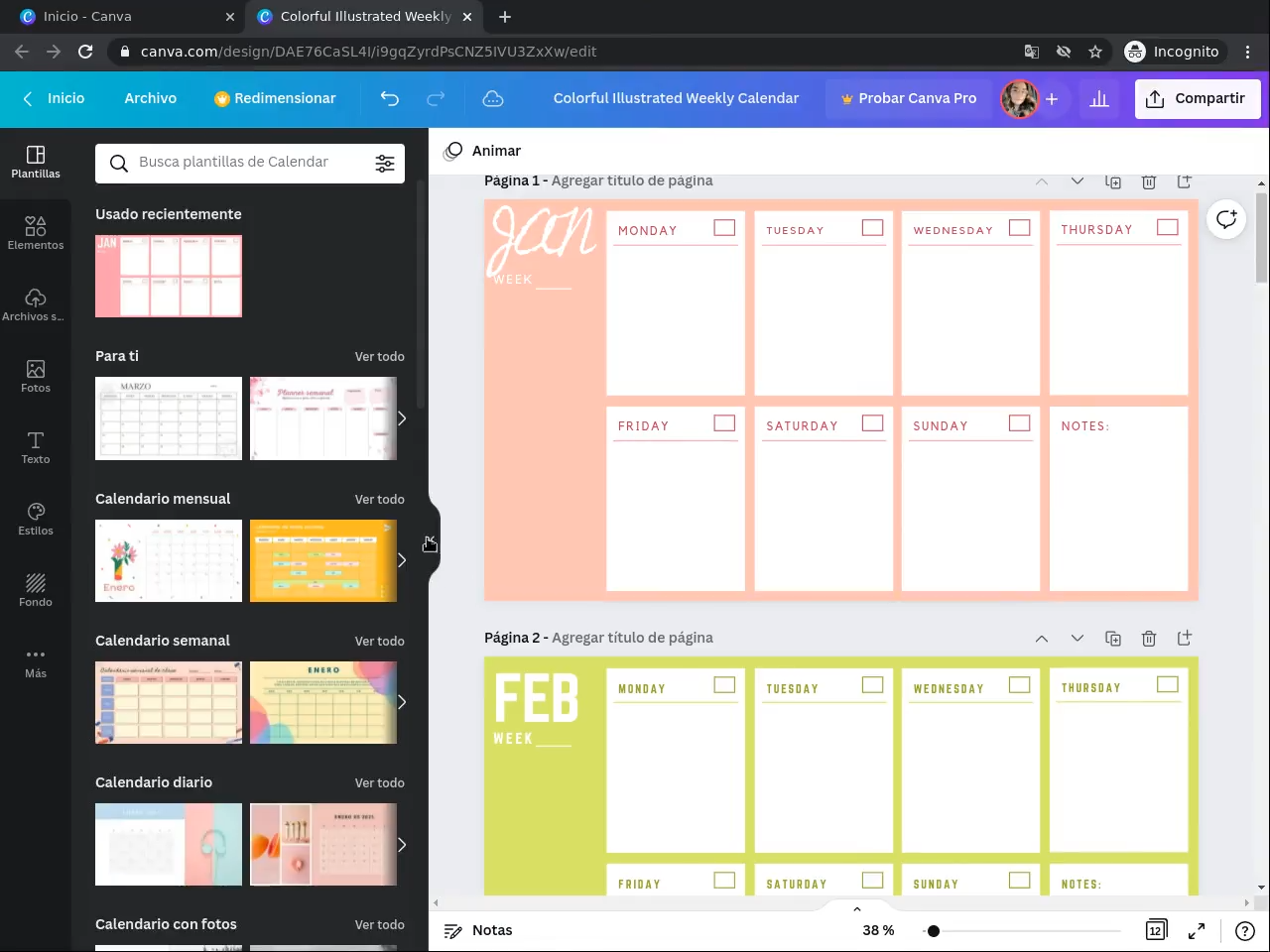The width and height of the screenshot is (1270, 952).
Task: See all Para ti templates
Action: coord(380,357)
